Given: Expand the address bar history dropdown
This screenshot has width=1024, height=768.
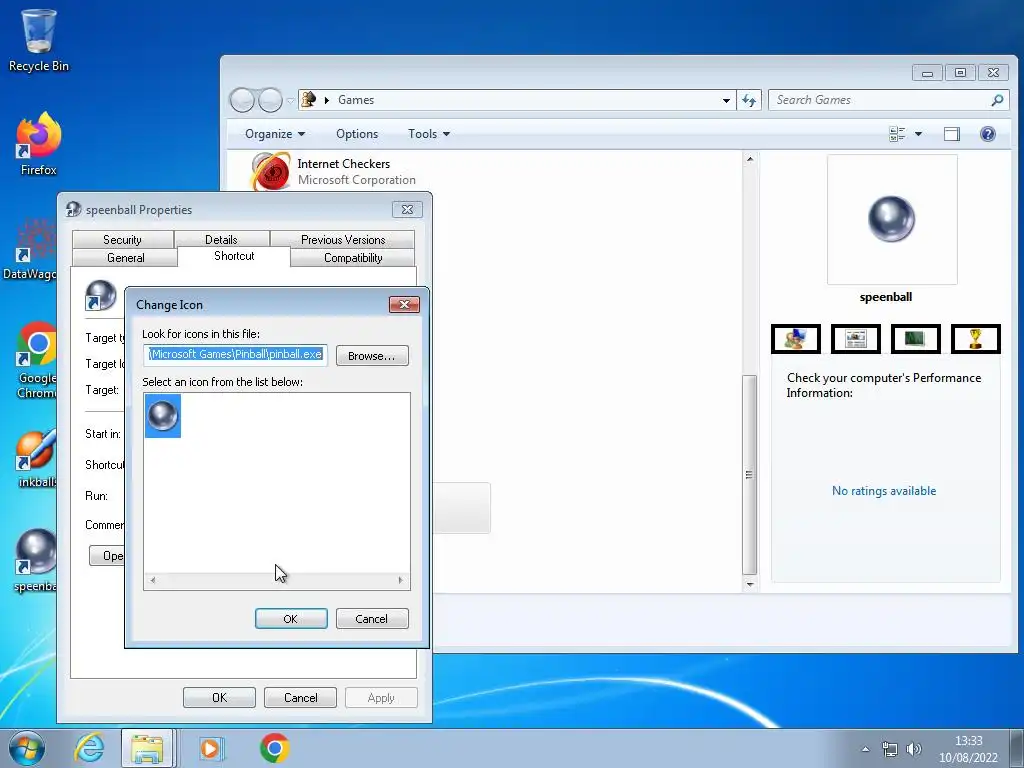Looking at the screenshot, I should [x=726, y=101].
